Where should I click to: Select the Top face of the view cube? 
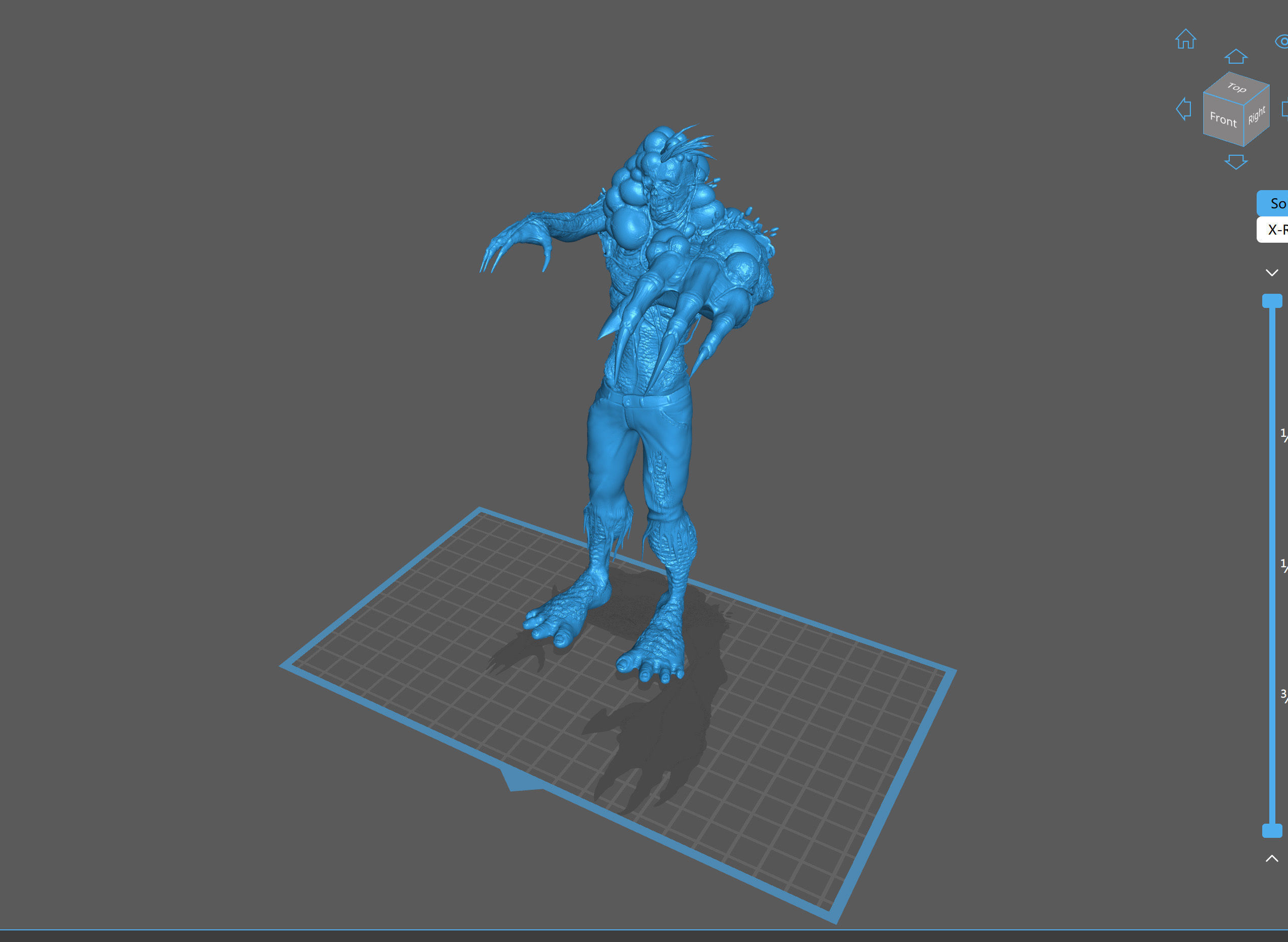[1237, 87]
